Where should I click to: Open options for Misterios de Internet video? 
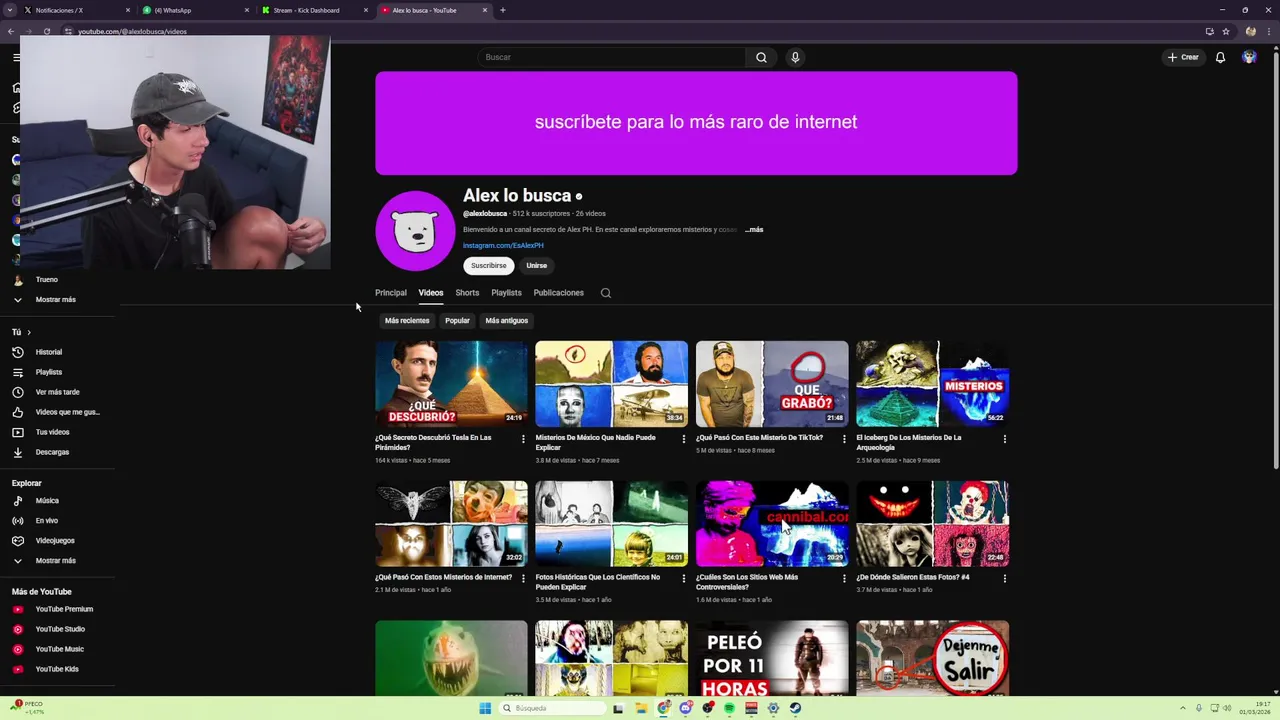point(523,578)
